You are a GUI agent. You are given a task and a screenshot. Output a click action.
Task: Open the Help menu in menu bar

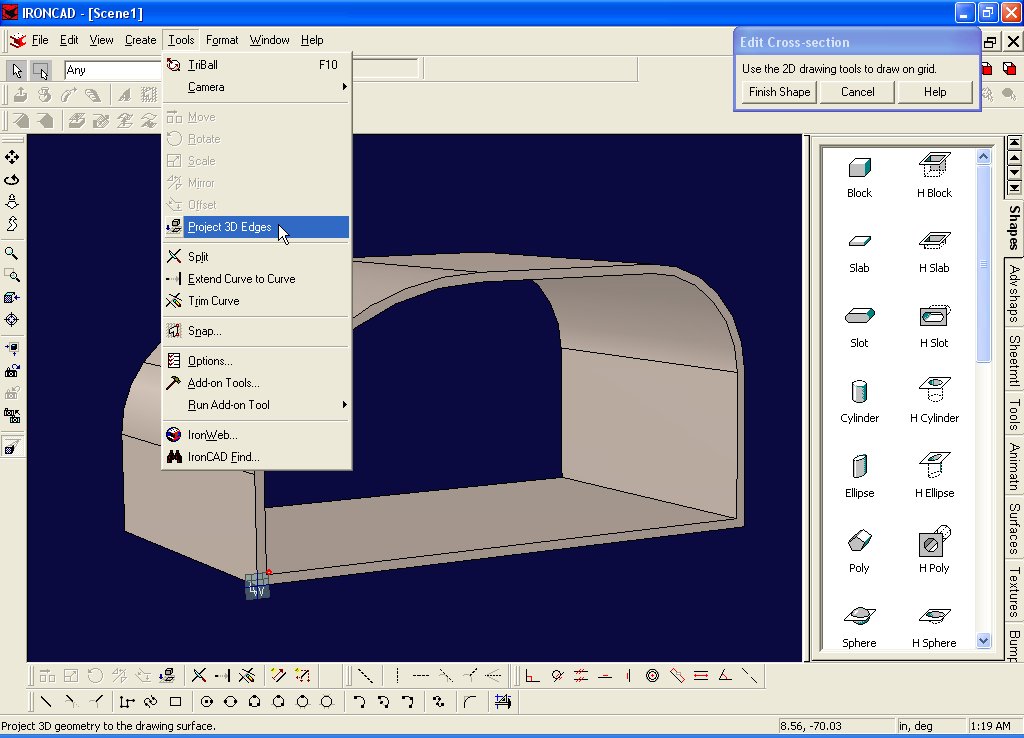[312, 40]
